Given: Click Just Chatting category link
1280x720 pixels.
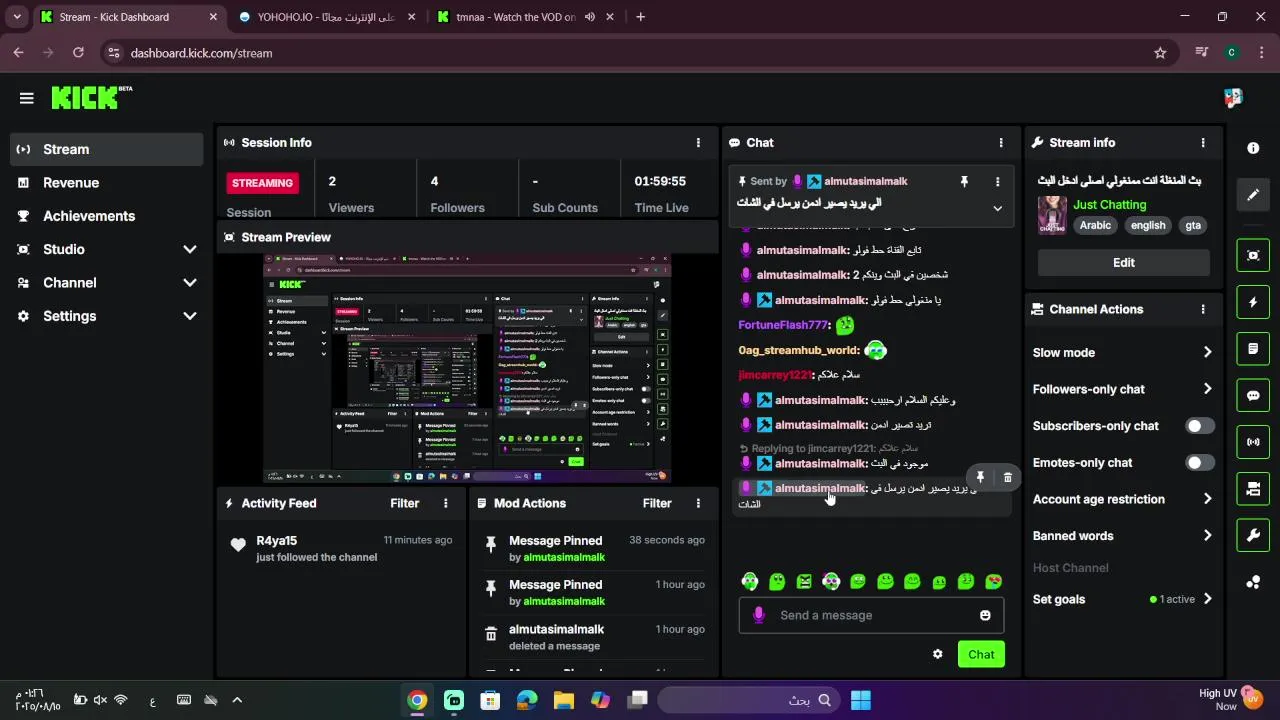Looking at the screenshot, I should pos(1109,205).
